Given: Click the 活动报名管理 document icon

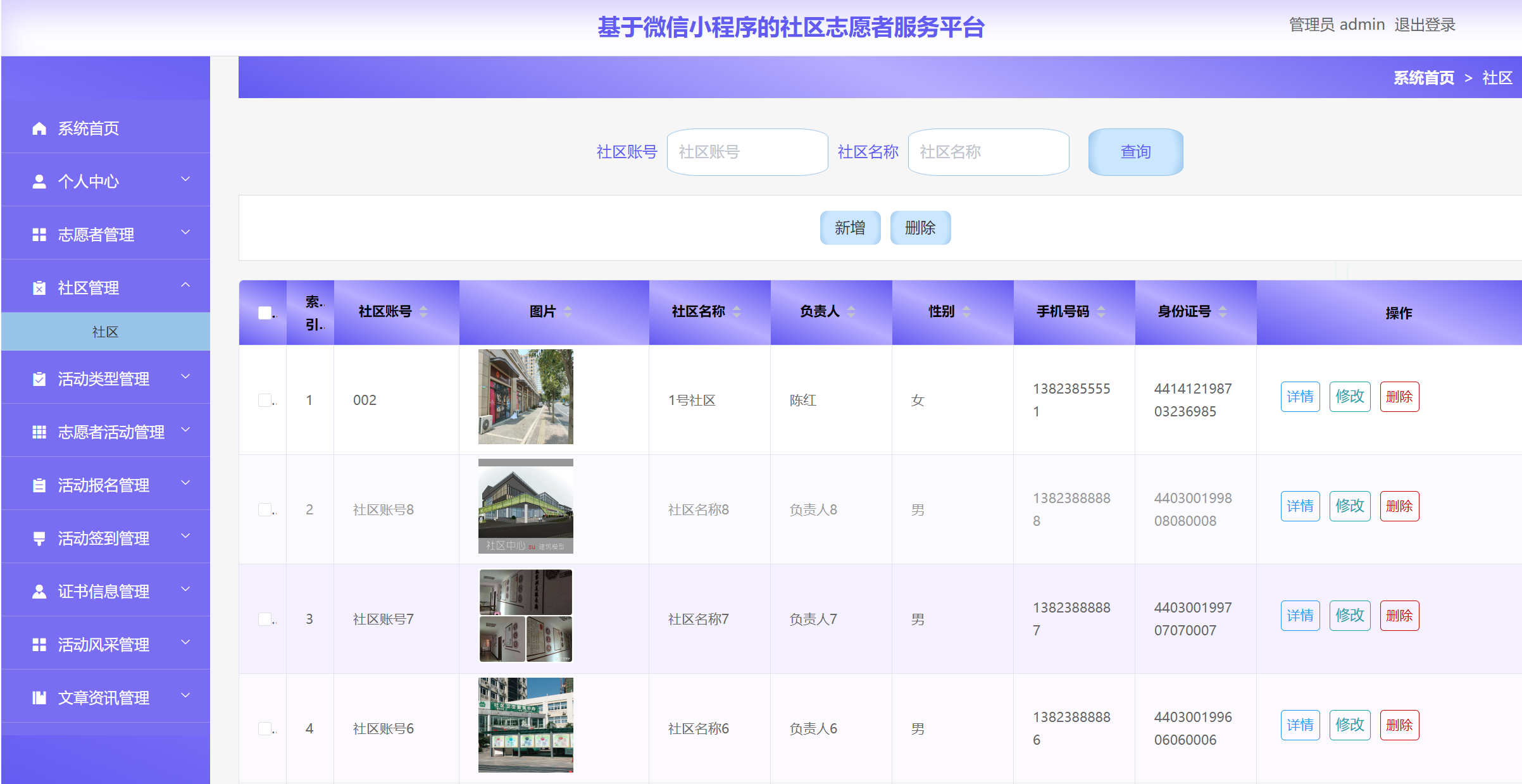Looking at the screenshot, I should pyautogui.click(x=38, y=485).
